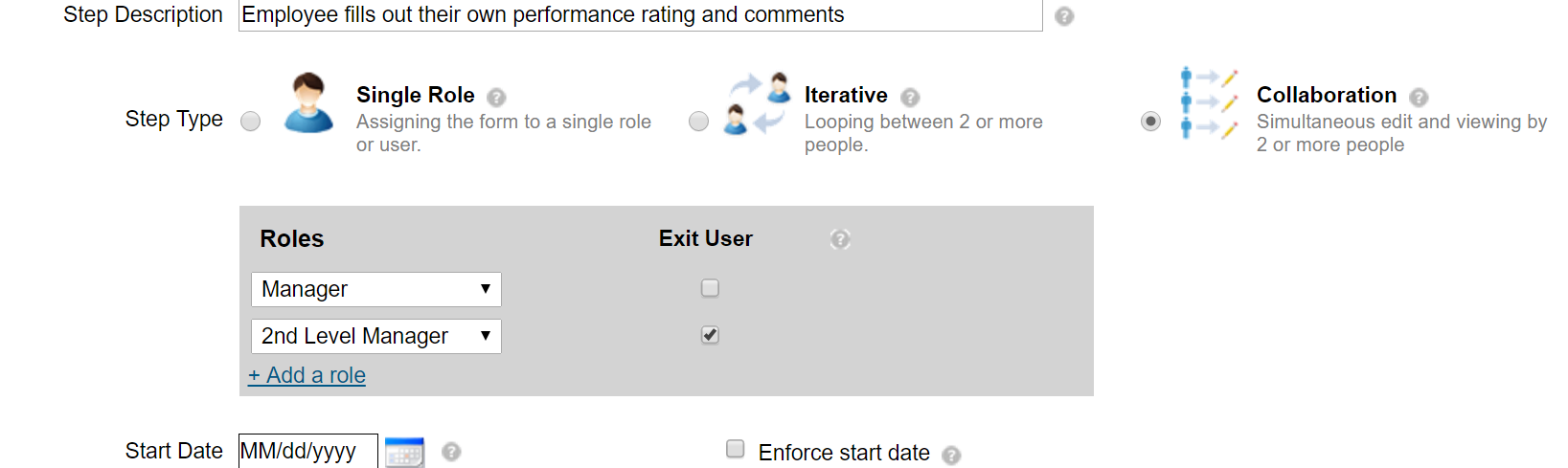Open help icon next to Collaboration
This screenshot has height=468, width=1568.
click(1419, 97)
